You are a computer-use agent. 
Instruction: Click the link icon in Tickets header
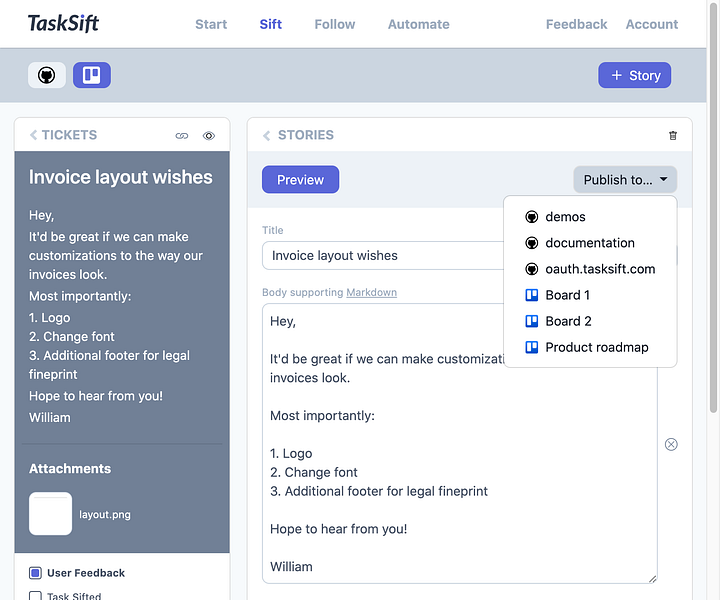(x=182, y=135)
